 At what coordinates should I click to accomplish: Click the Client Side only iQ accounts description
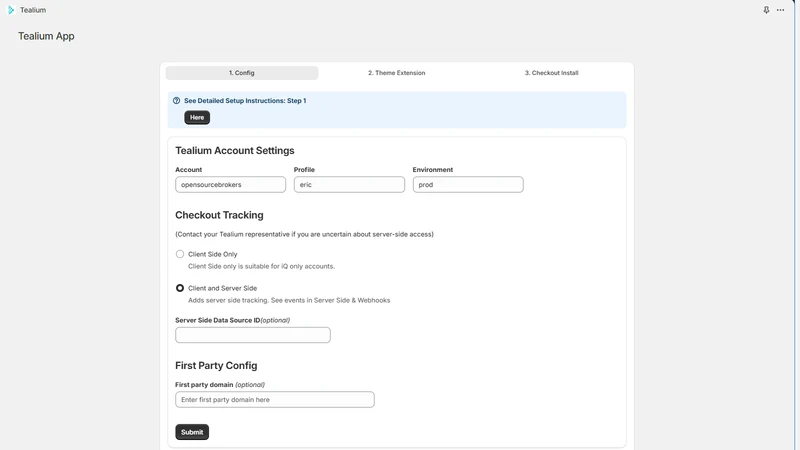click(261, 266)
